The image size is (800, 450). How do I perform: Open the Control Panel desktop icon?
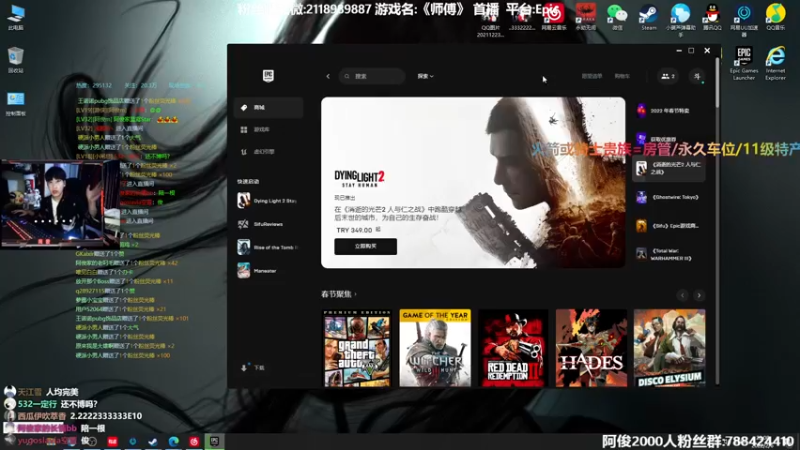click(x=15, y=104)
